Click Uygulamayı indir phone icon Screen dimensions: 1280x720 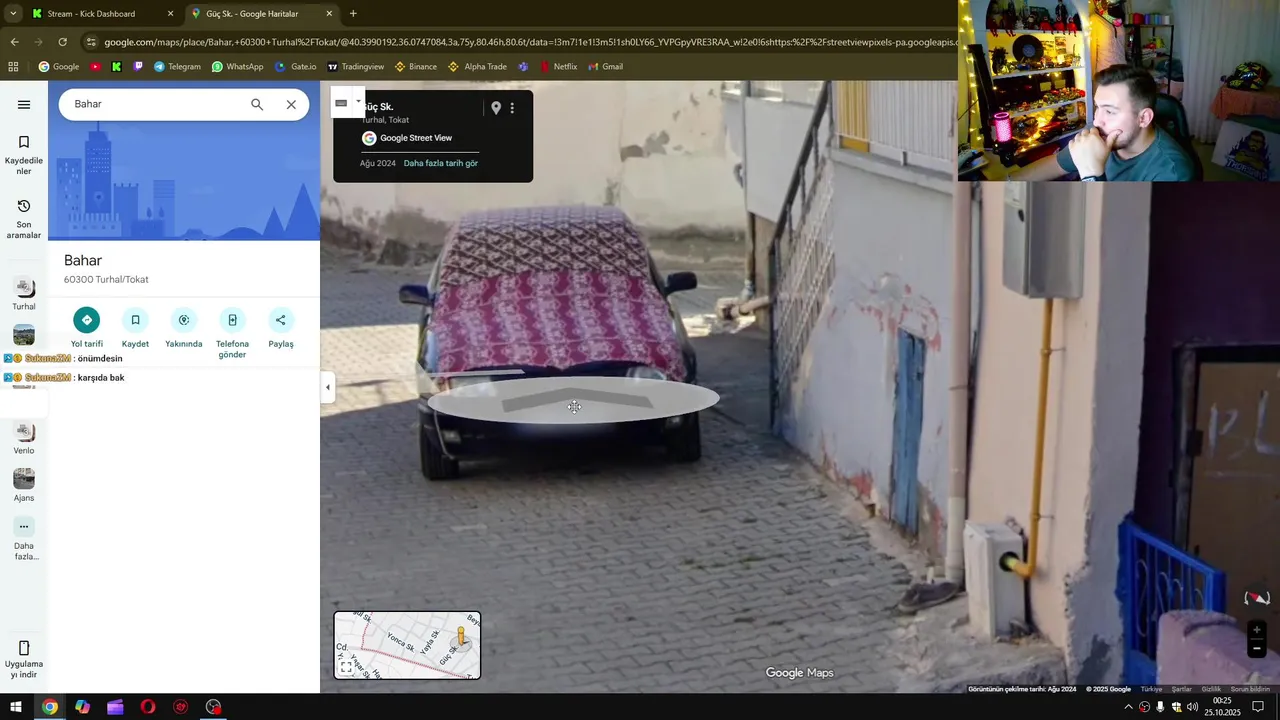point(24,648)
